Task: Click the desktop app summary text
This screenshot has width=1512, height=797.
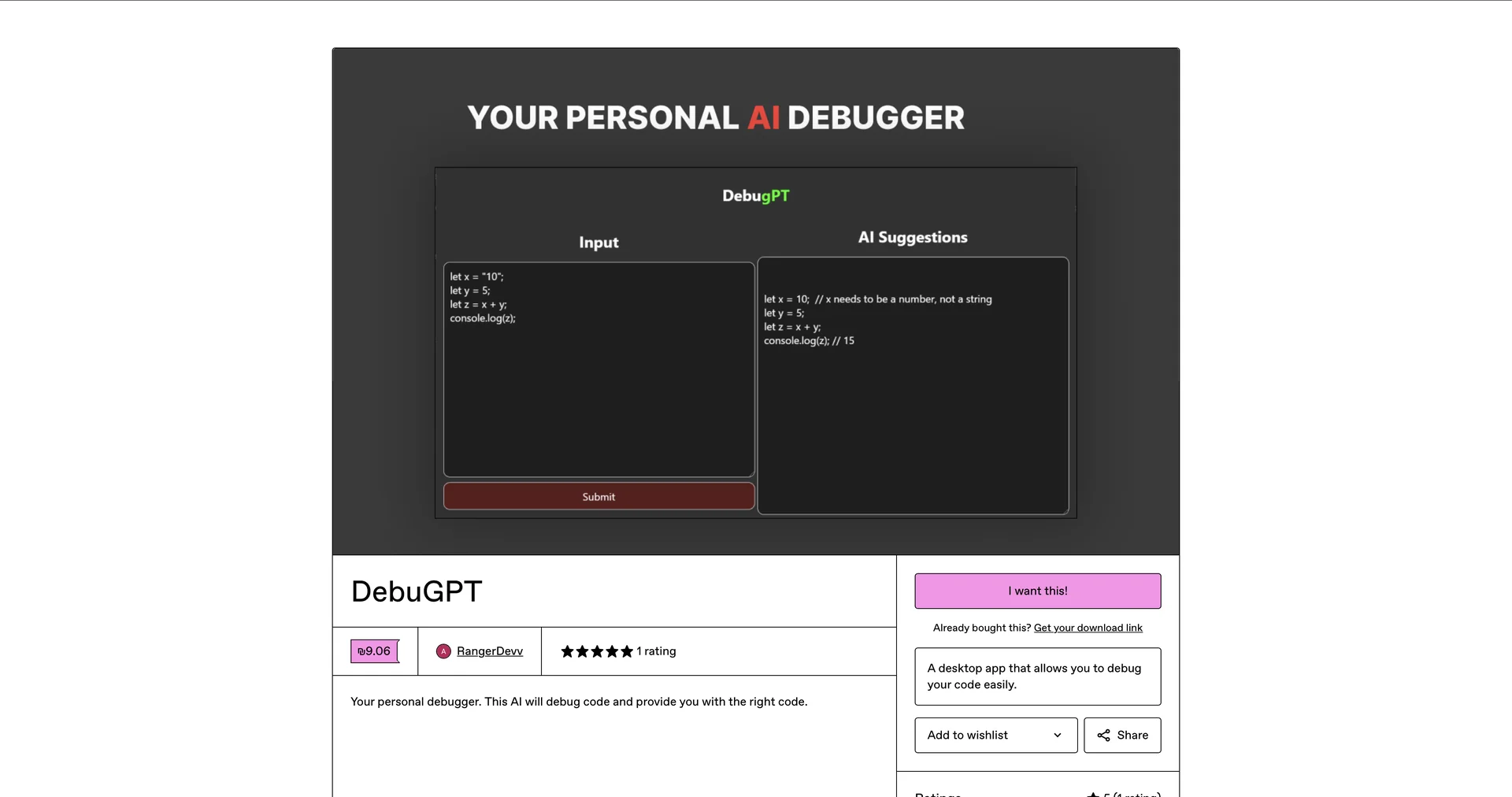Action: click(1034, 677)
